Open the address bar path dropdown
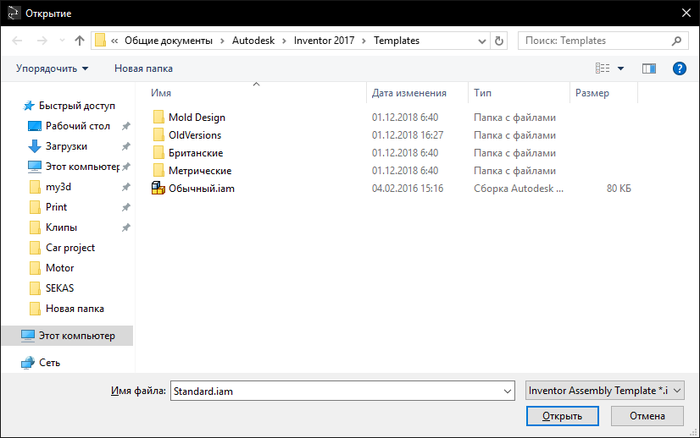 pyautogui.click(x=482, y=41)
